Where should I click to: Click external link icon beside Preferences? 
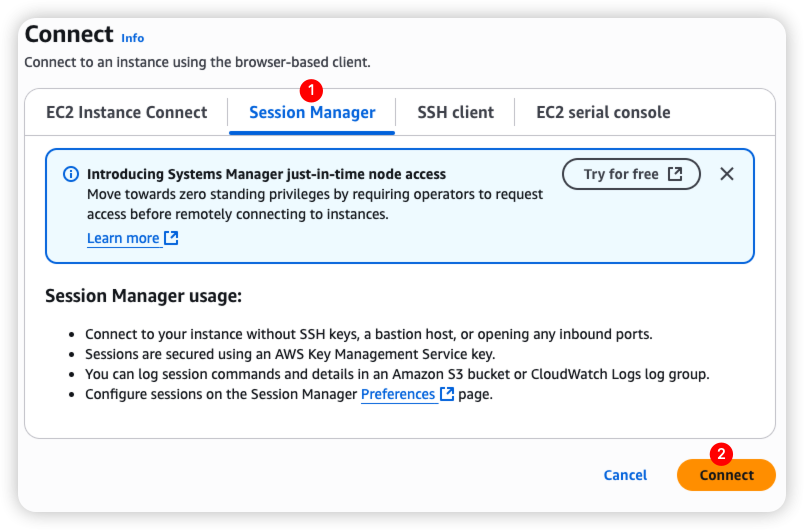click(447, 394)
